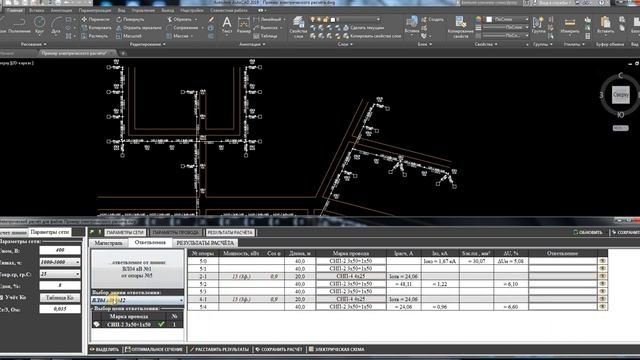Switch to the Вставка ribbon tab
This screenshot has width=640, height=360.
tap(36, 10)
